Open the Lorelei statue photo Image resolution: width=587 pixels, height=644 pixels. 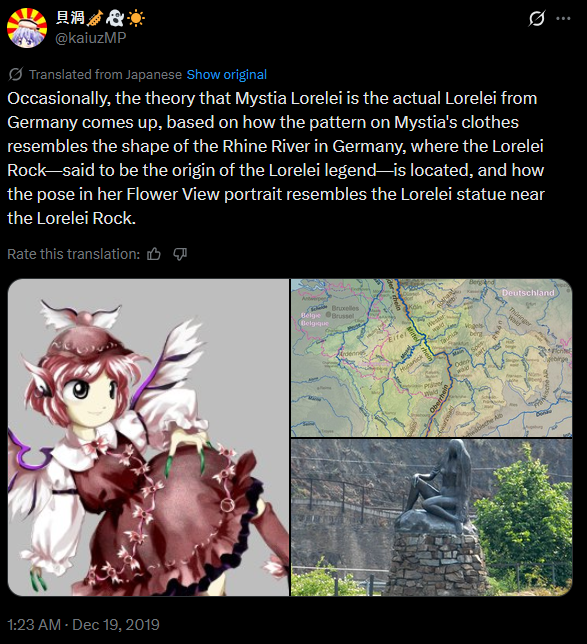click(431, 518)
